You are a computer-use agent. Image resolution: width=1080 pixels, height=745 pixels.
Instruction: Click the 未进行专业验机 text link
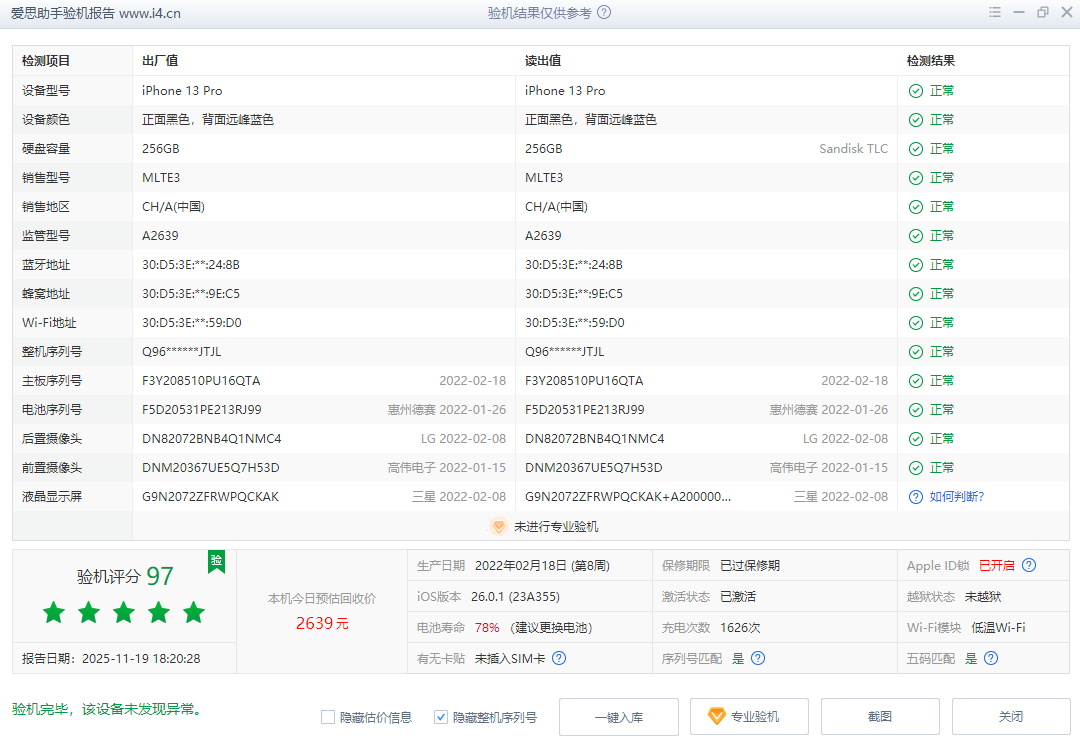[556, 526]
